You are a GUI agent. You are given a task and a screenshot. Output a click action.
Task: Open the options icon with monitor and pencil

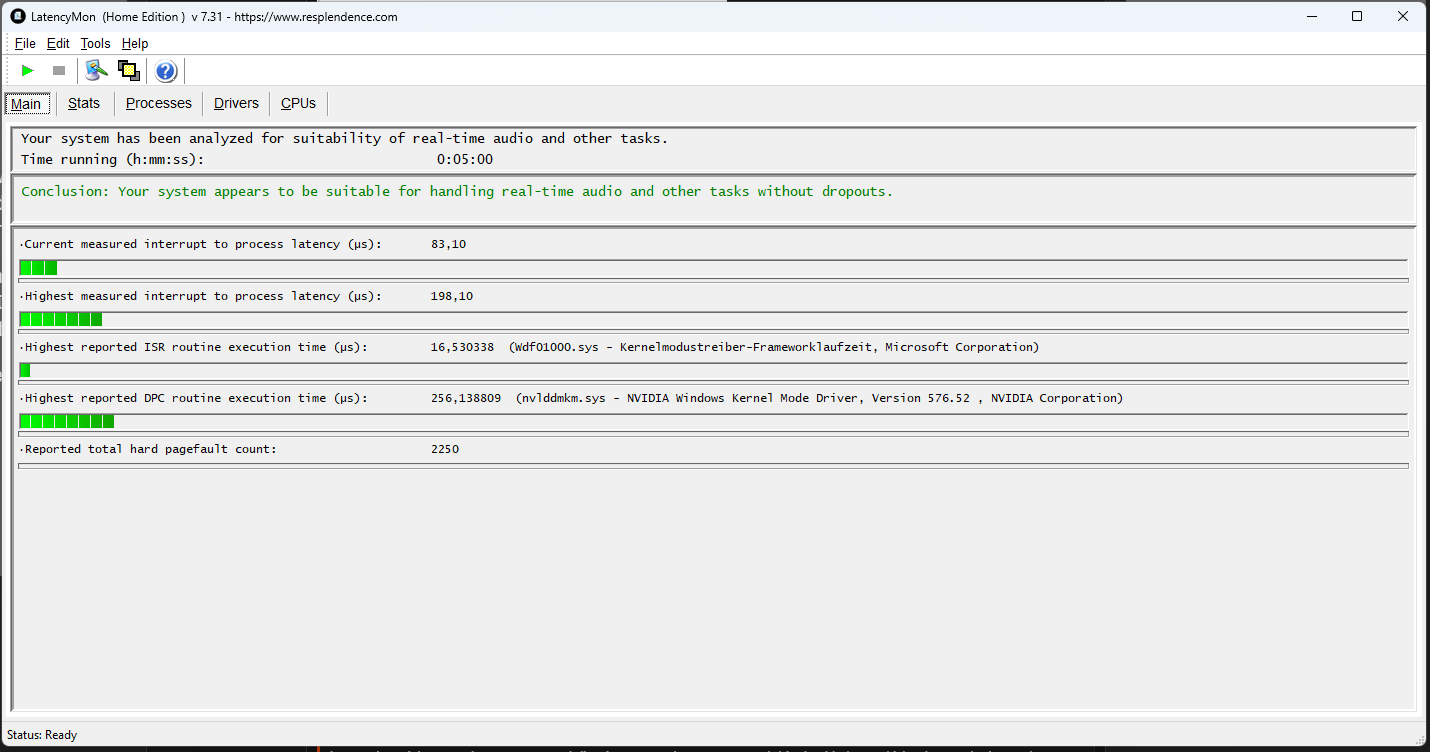coord(96,70)
